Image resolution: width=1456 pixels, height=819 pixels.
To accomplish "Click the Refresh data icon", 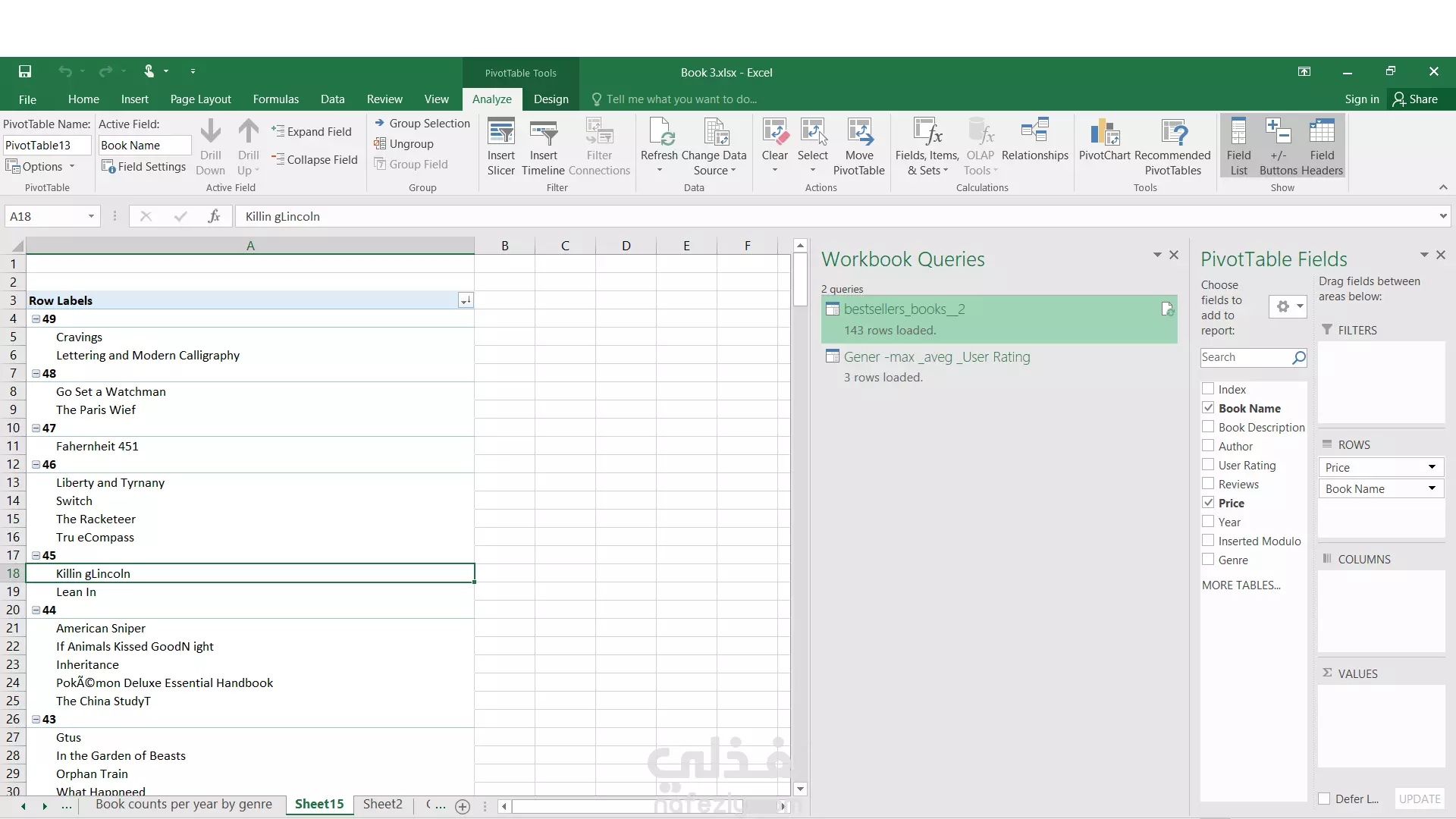I will (659, 148).
